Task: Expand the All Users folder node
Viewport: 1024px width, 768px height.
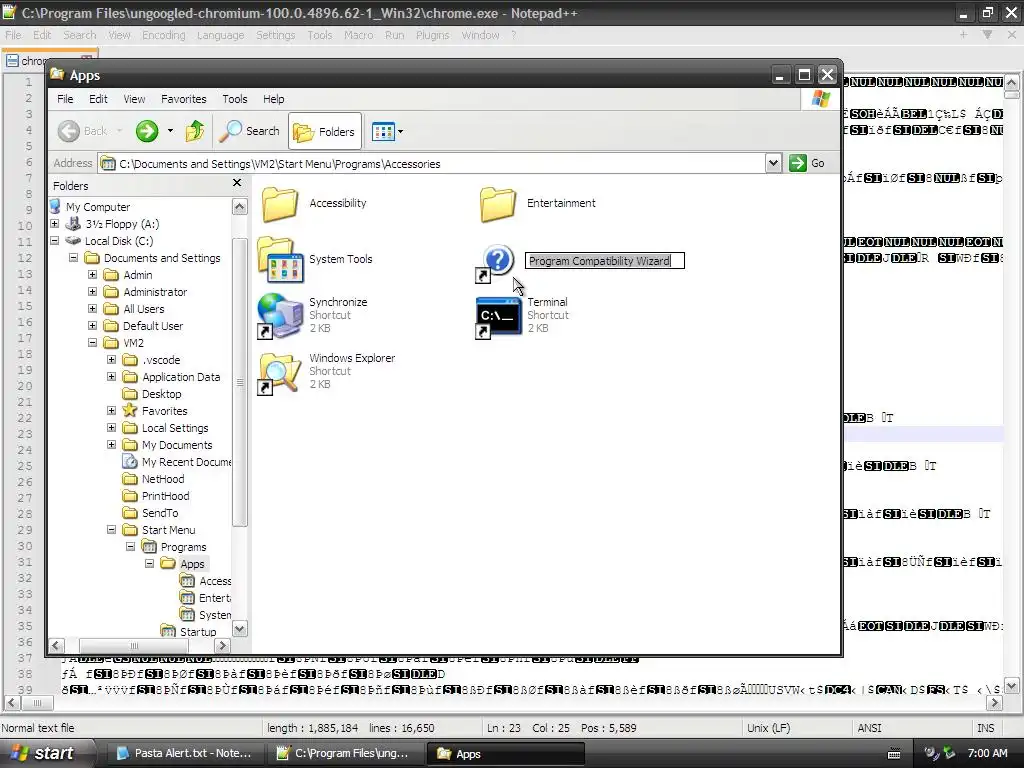Action: [93, 309]
